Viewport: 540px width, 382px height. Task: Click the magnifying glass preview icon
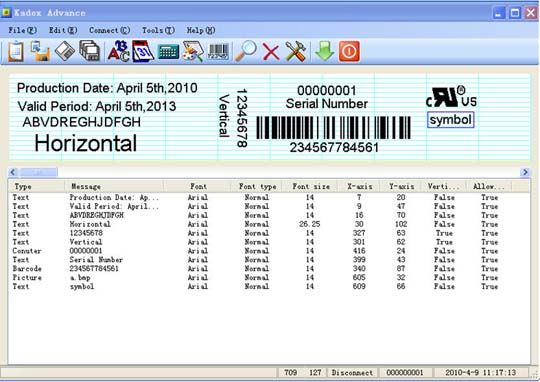pyautogui.click(x=246, y=51)
